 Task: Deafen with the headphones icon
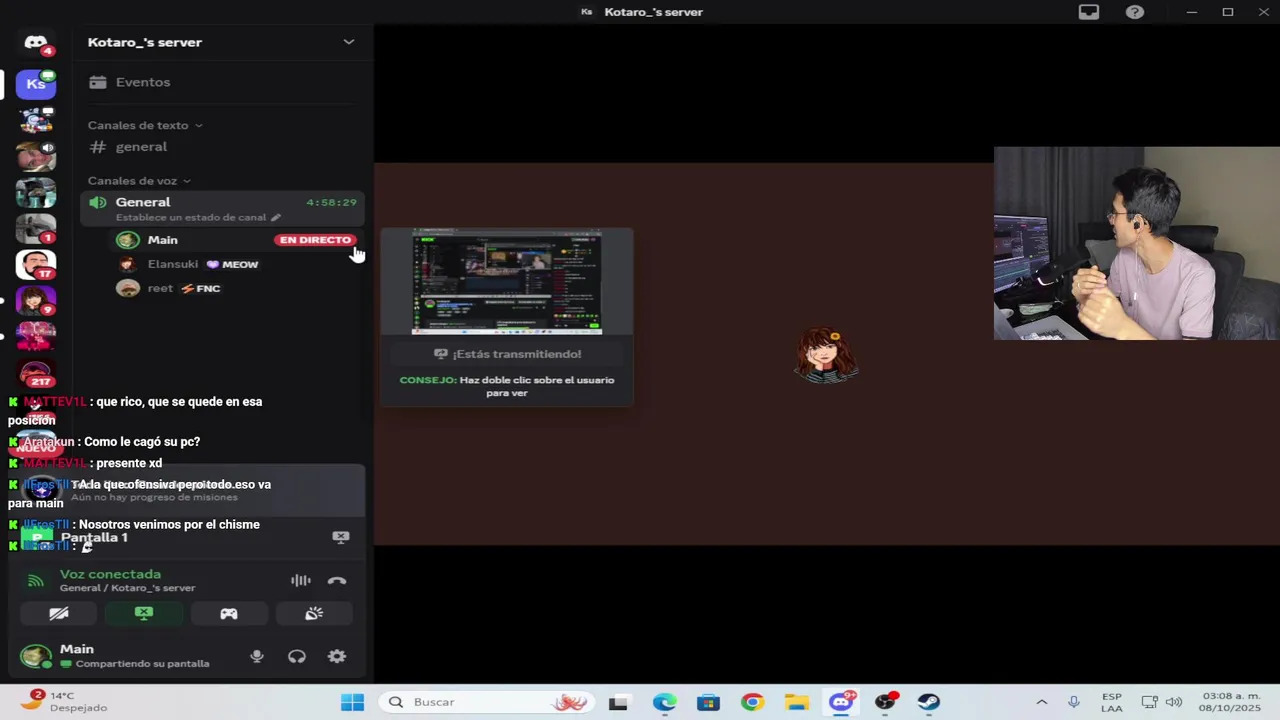297,656
